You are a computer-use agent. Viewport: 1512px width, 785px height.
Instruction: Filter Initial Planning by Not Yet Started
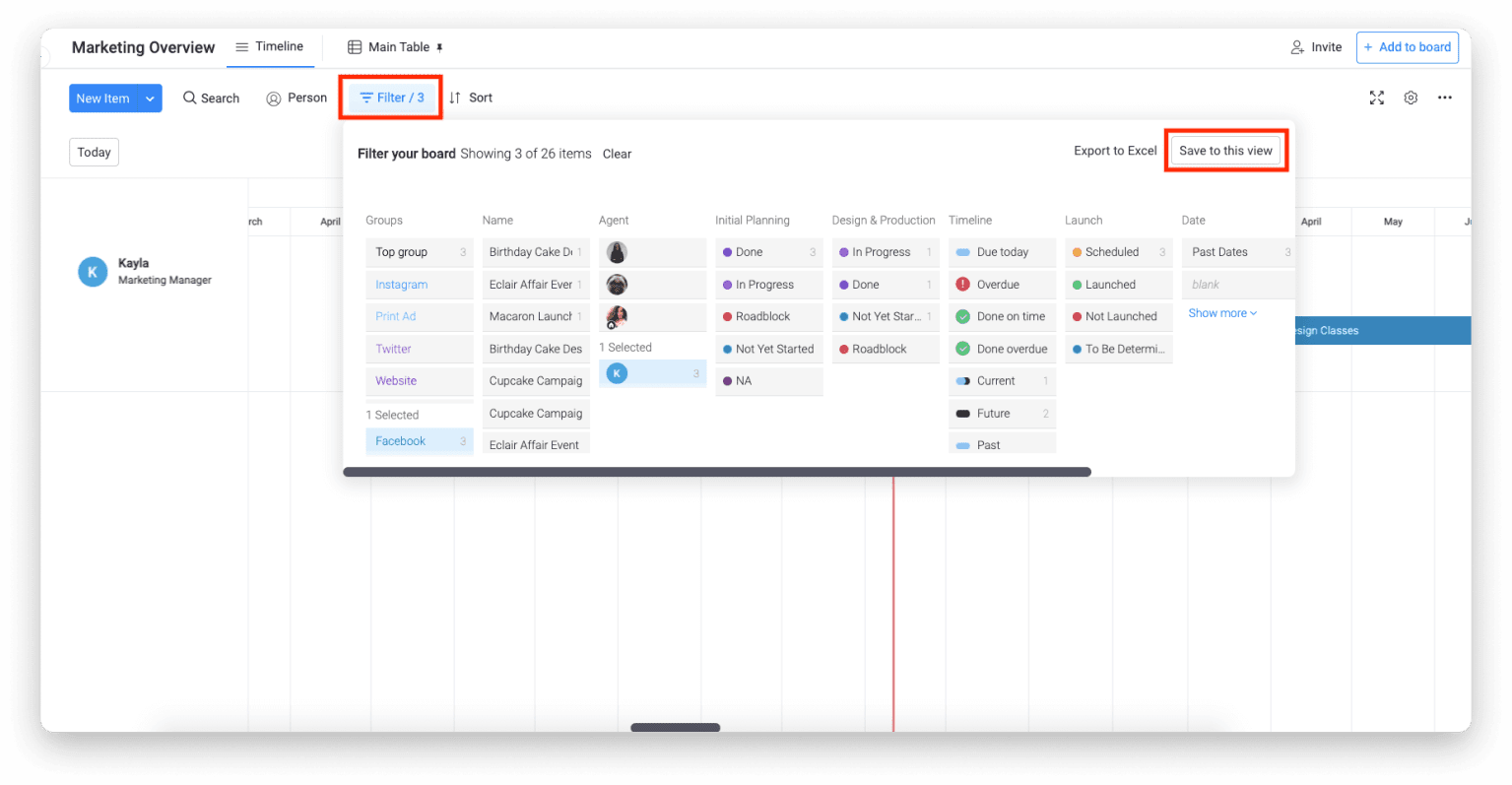click(768, 349)
